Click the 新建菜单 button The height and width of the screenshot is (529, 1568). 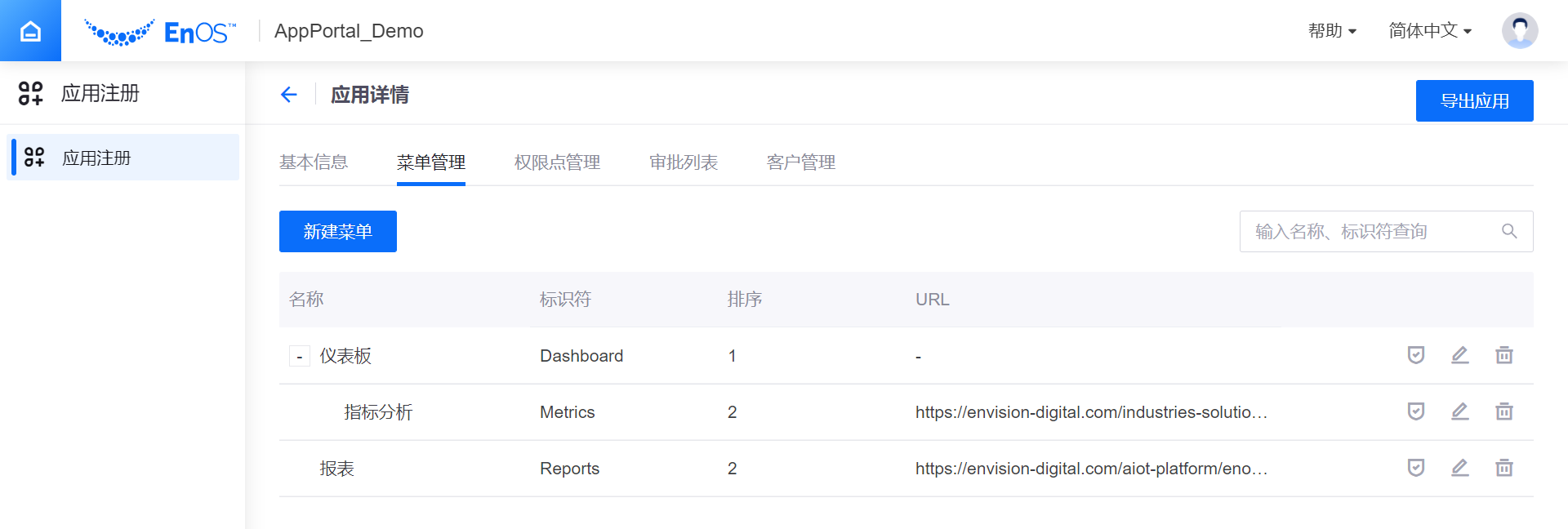[338, 232]
